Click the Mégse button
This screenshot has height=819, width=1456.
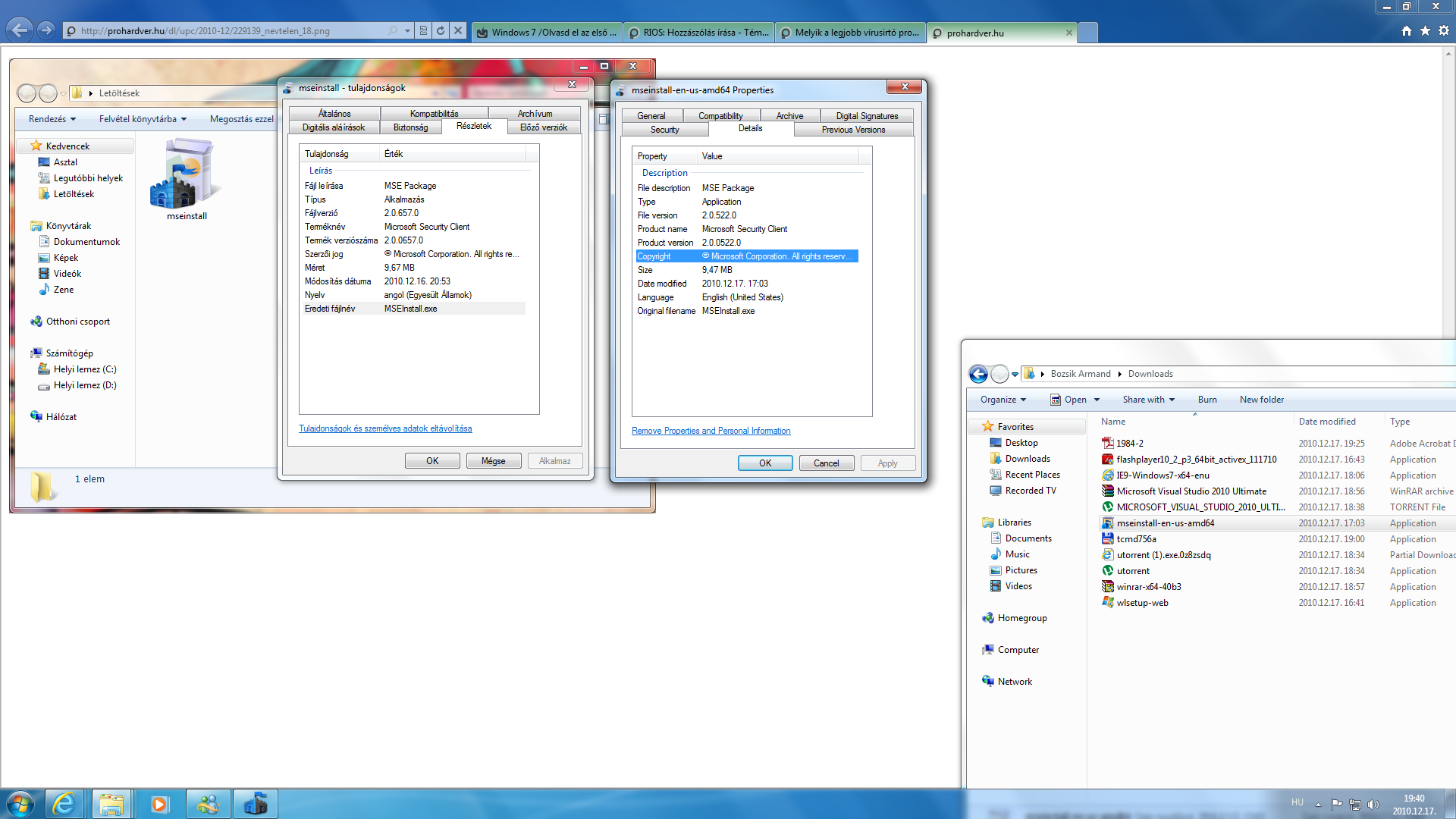point(493,461)
